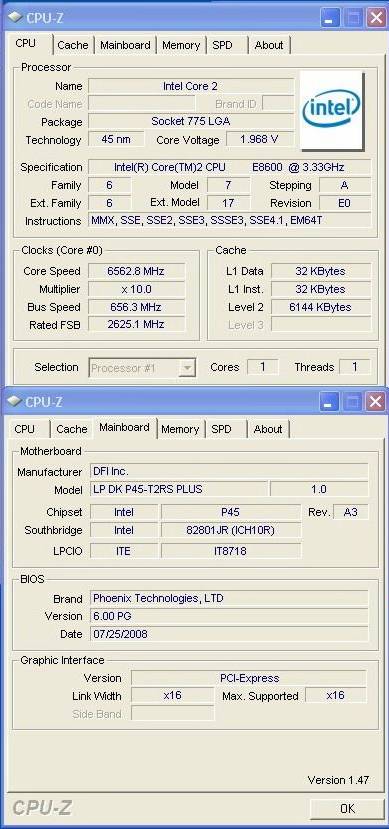
Task: Select Memory tab in upper window
Action: [x=181, y=45]
